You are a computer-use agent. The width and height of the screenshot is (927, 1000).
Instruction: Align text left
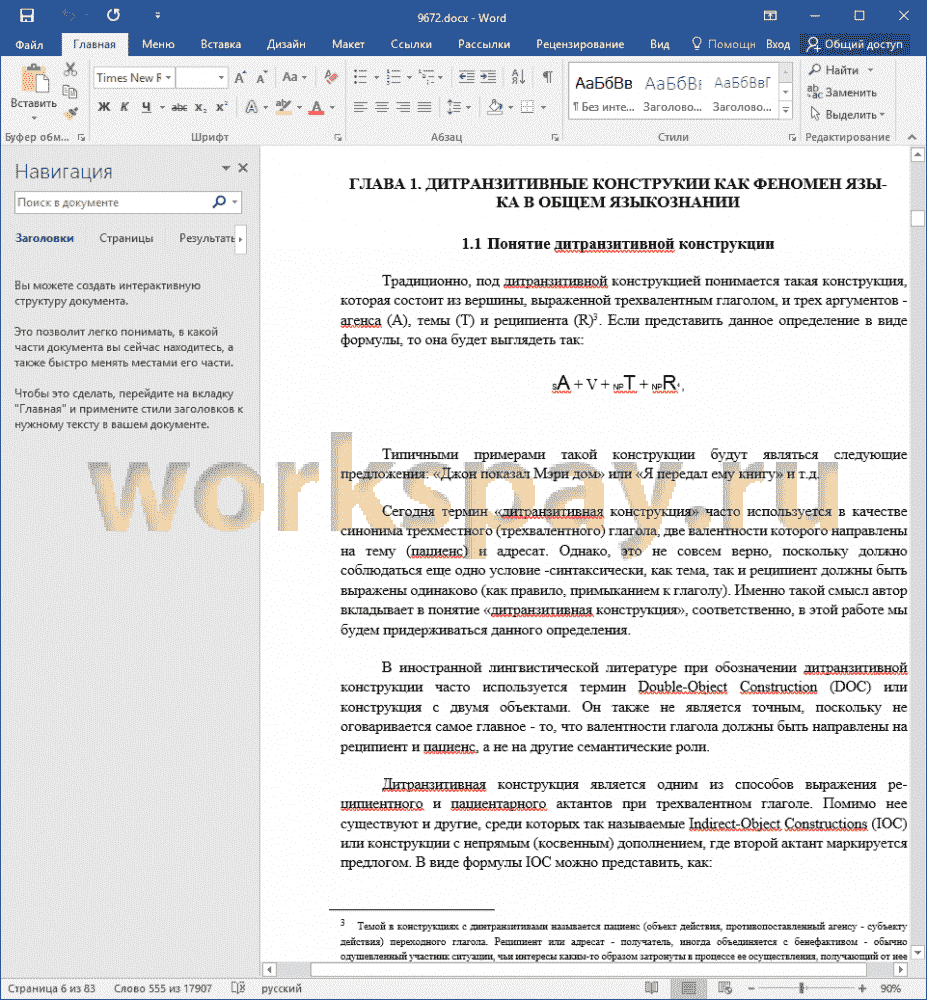click(x=360, y=107)
